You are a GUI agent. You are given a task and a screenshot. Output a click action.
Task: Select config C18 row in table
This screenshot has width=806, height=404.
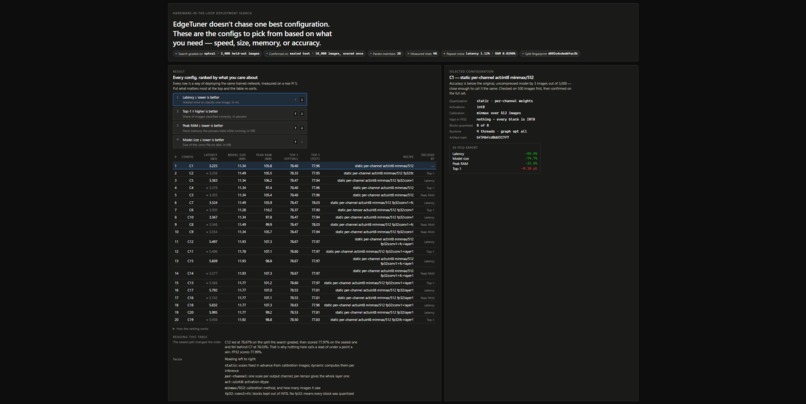[304, 305]
